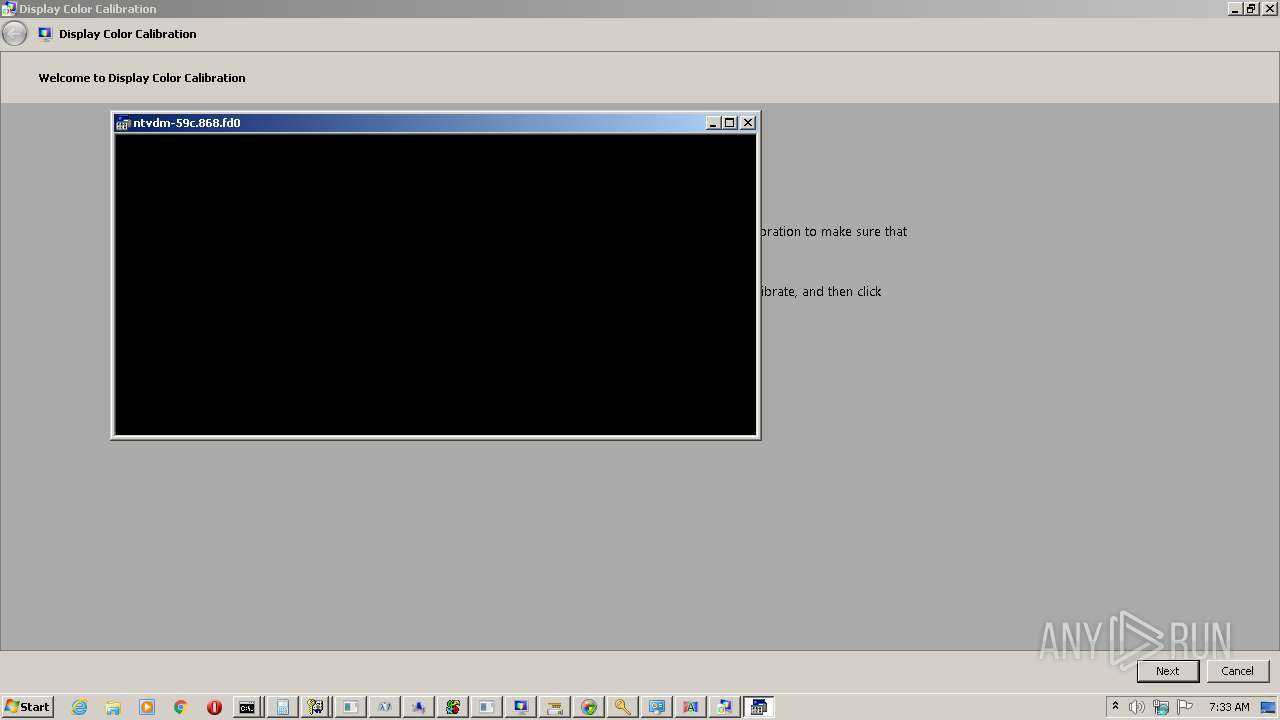Open the scanner-style taskbar icon
This screenshot has height=720, width=1280.
point(554,707)
